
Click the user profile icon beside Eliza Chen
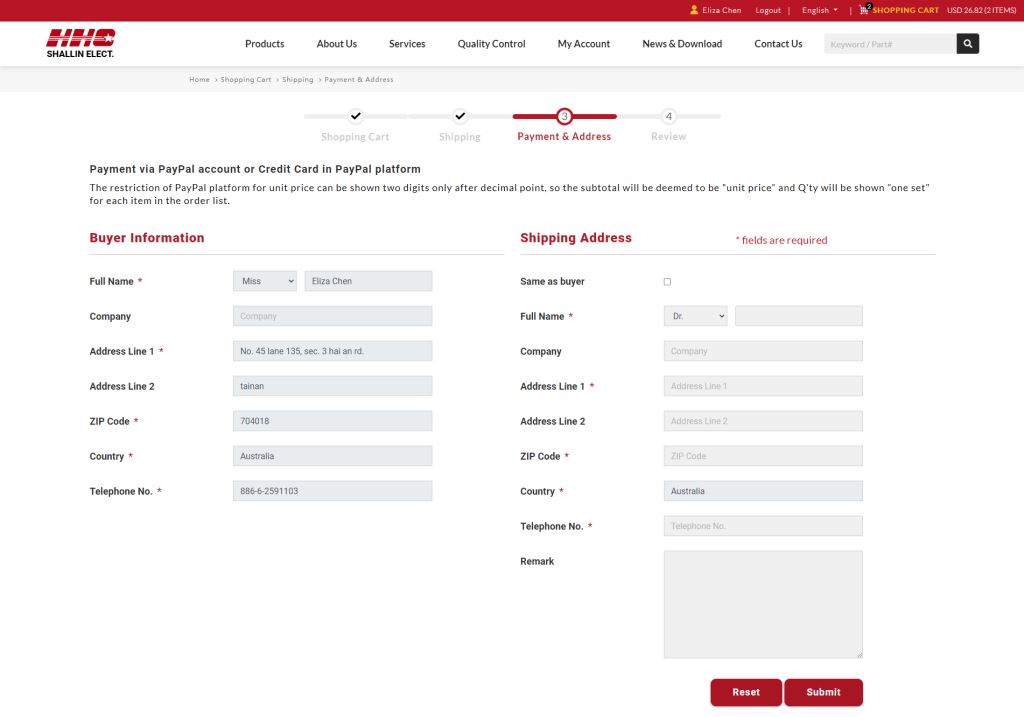[694, 10]
